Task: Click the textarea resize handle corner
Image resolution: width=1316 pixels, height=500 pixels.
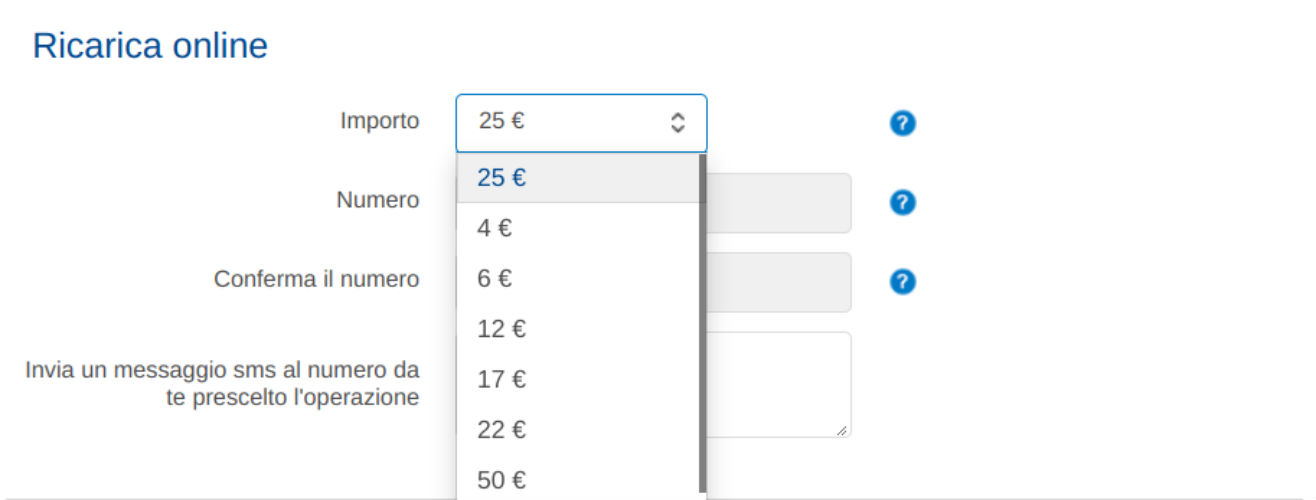Action: [x=842, y=429]
